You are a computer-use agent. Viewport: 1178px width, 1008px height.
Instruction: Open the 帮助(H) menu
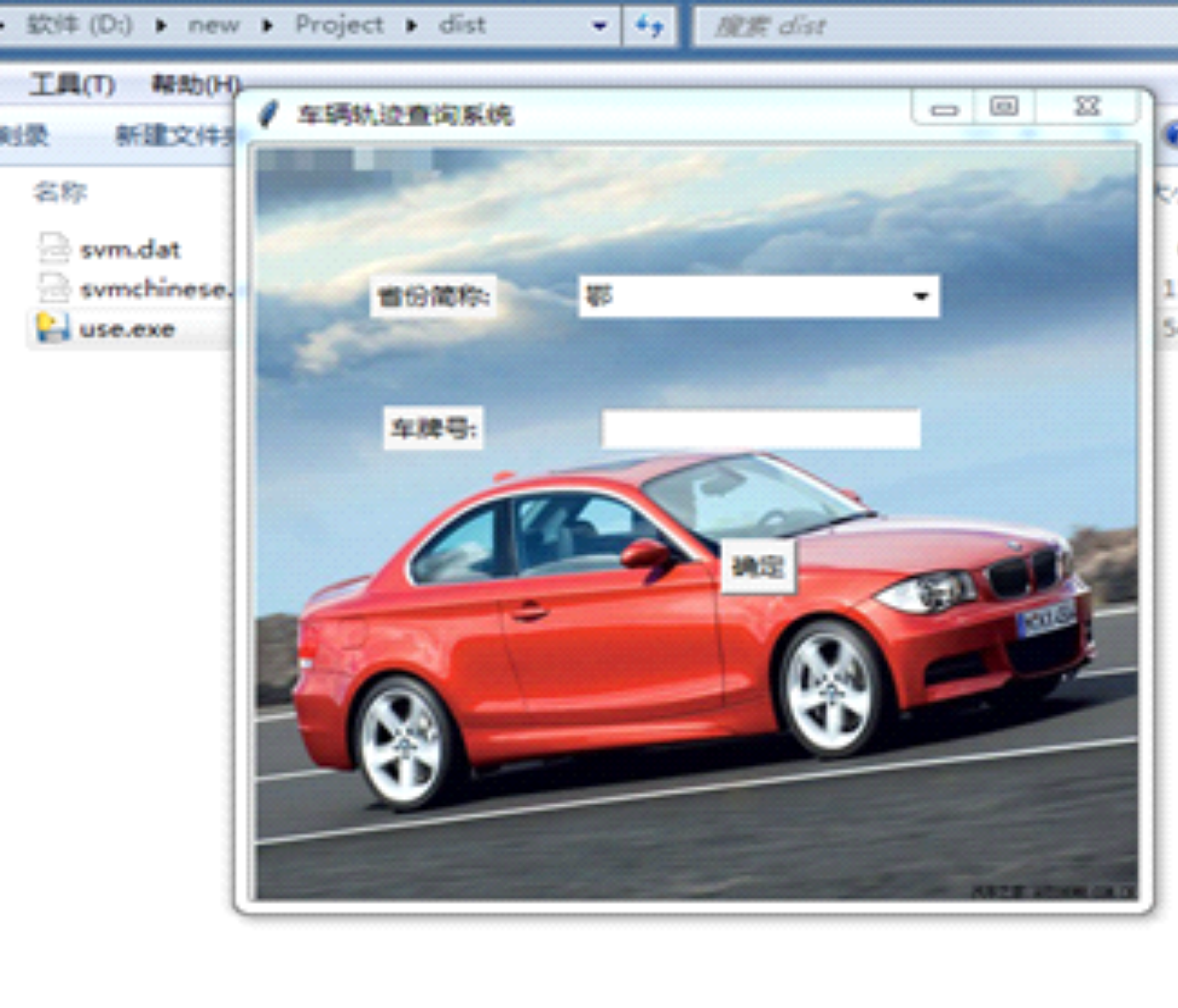[193, 85]
